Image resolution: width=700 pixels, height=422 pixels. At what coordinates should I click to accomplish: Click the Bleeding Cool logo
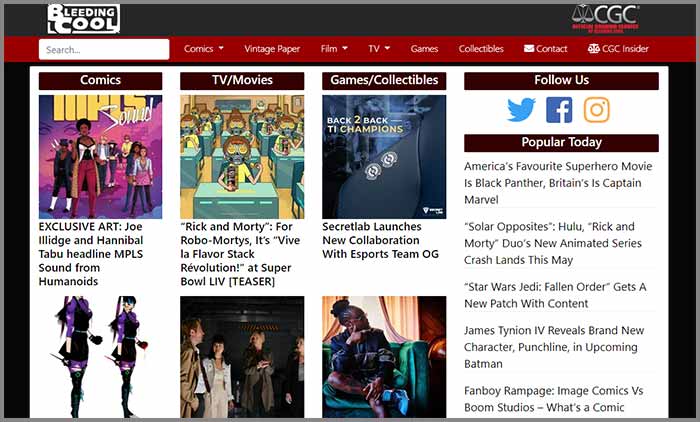(x=83, y=19)
